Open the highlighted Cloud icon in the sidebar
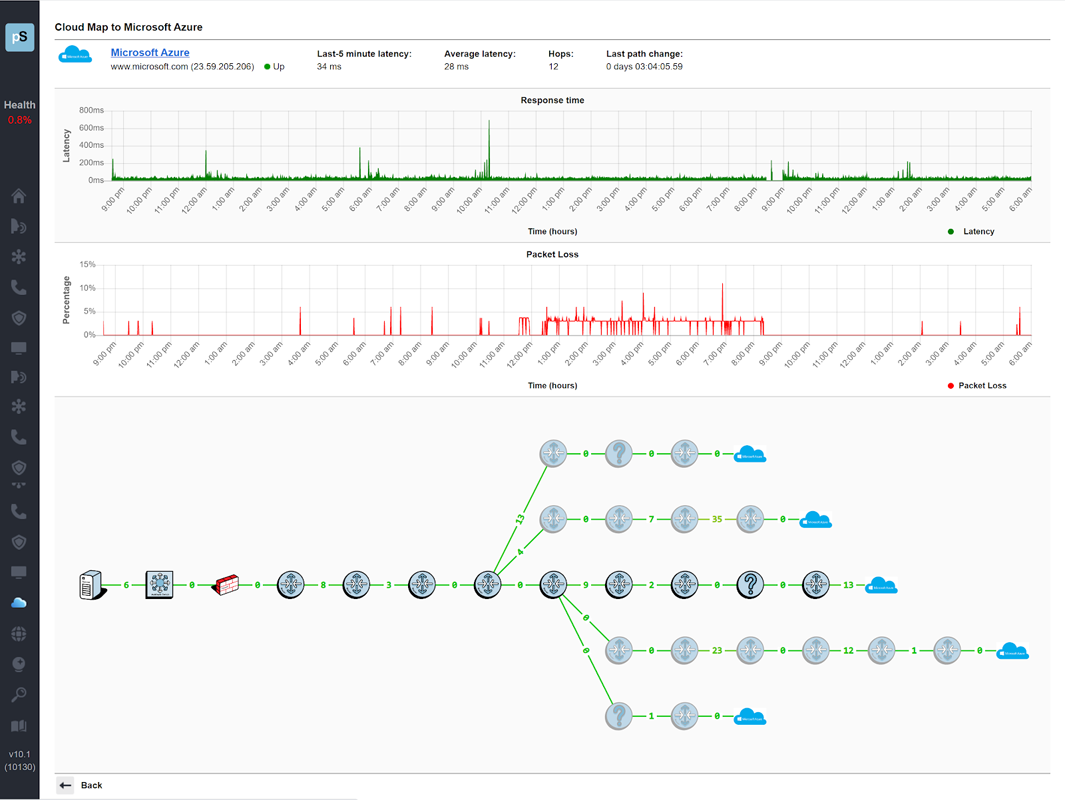The image size is (1065, 800). [19, 603]
